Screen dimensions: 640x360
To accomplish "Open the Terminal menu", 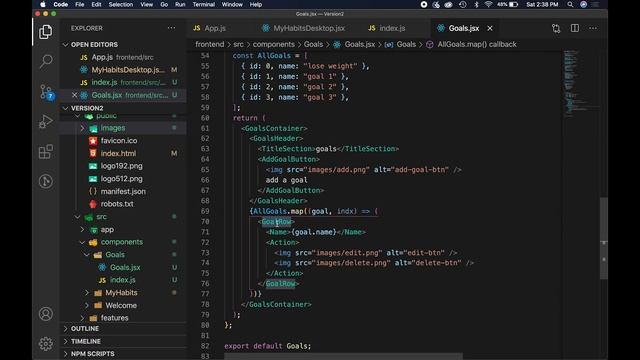I will click(x=204, y=4).
